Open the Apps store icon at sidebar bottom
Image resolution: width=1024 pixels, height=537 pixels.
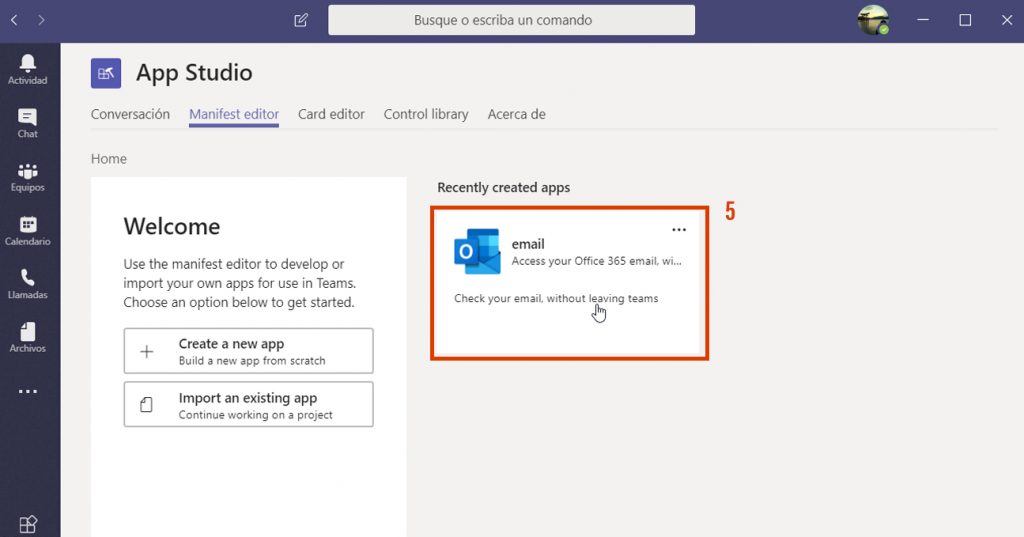coord(27,524)
